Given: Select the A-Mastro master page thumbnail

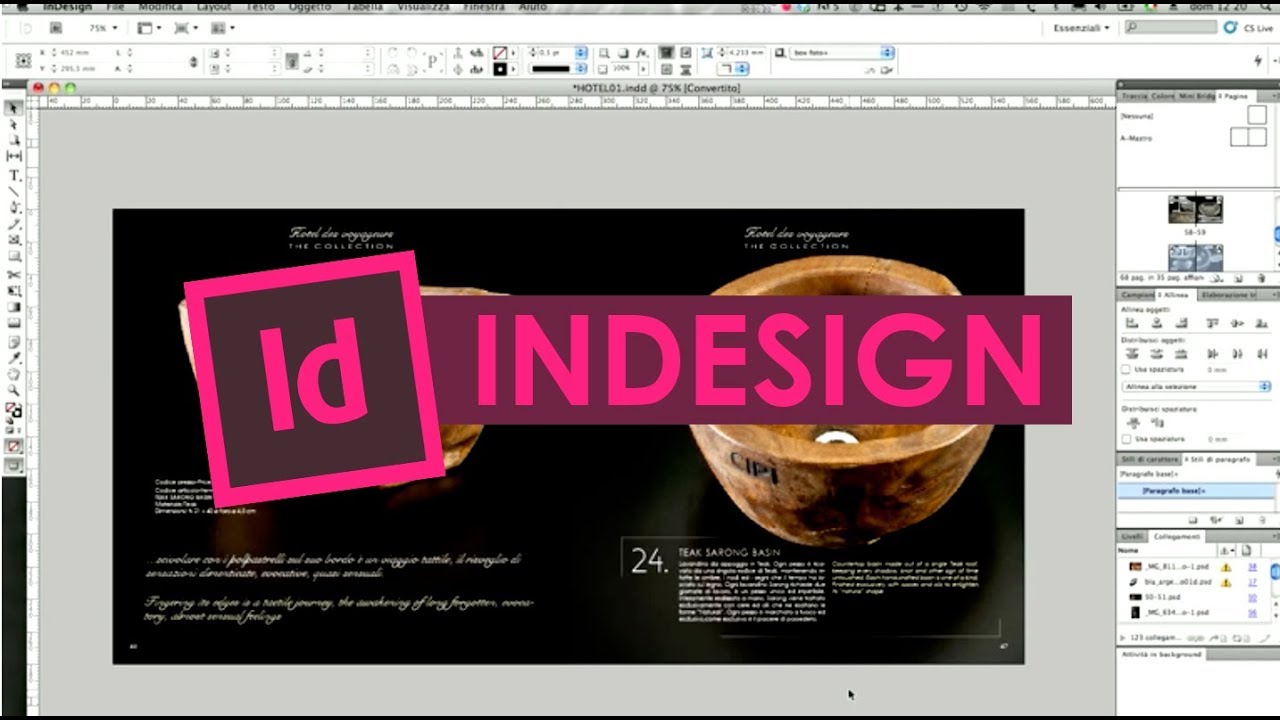Looking at the screenshot, I should click(x=1248, y=137).
